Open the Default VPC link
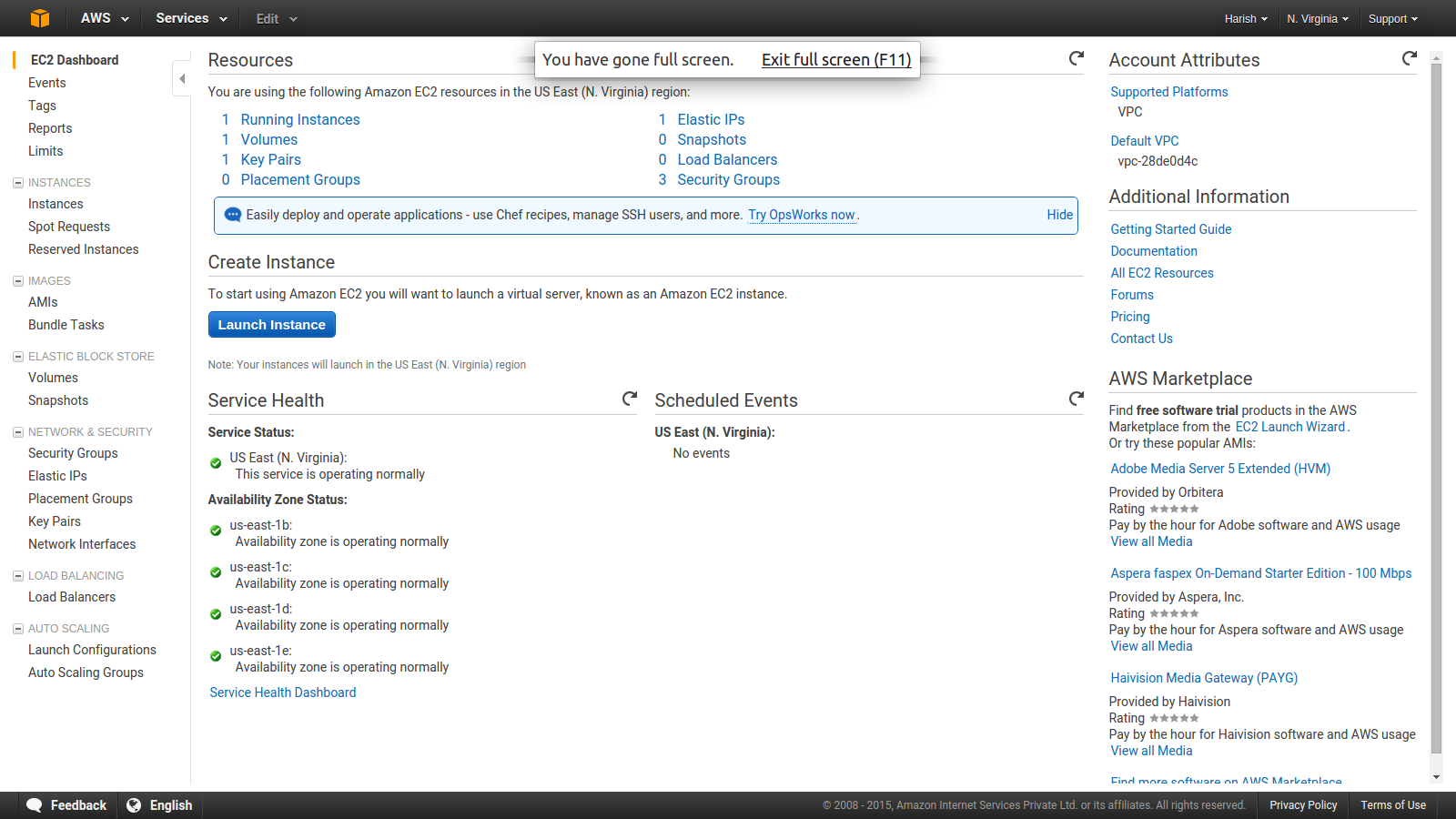Viewport: 1456px width, 819px height. 1145,141
